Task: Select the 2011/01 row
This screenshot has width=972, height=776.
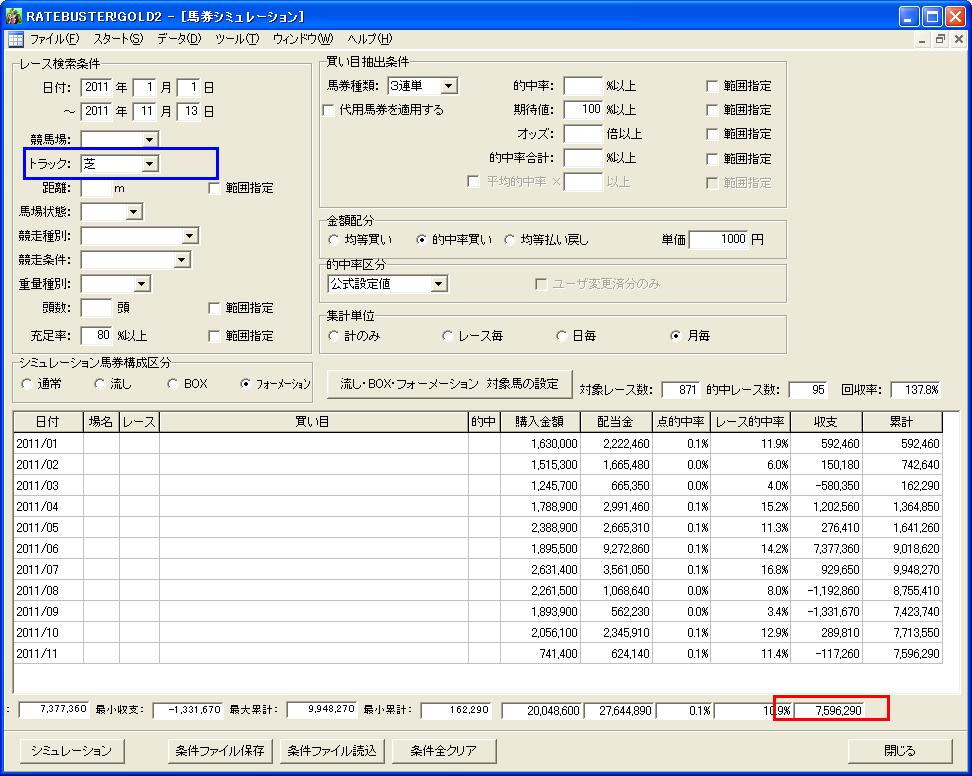Action: pos(477,444)
